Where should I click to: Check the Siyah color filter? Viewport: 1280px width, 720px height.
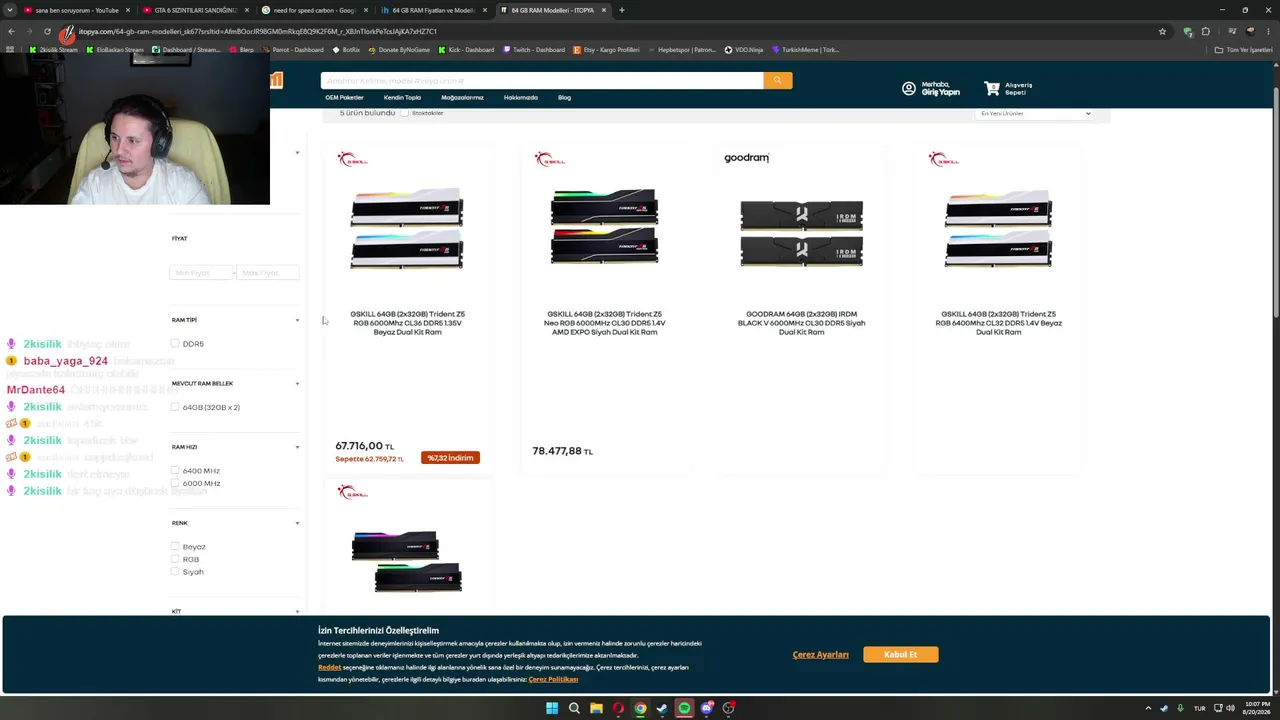[x=175, y=572]
